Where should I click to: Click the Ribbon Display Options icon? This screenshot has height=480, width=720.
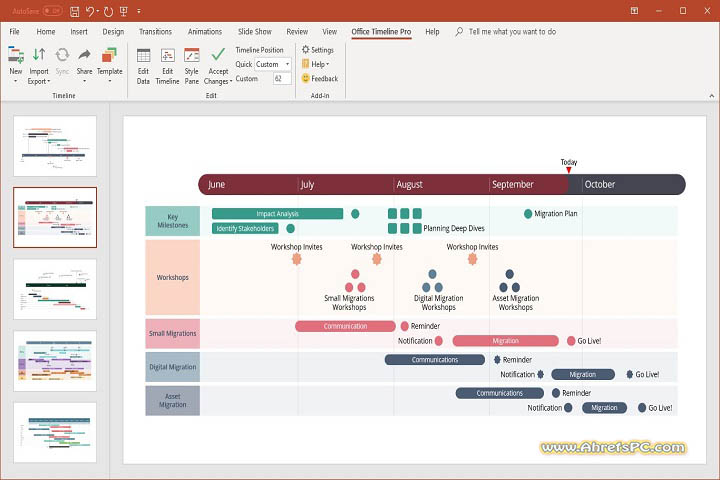(x=634, y=11)
